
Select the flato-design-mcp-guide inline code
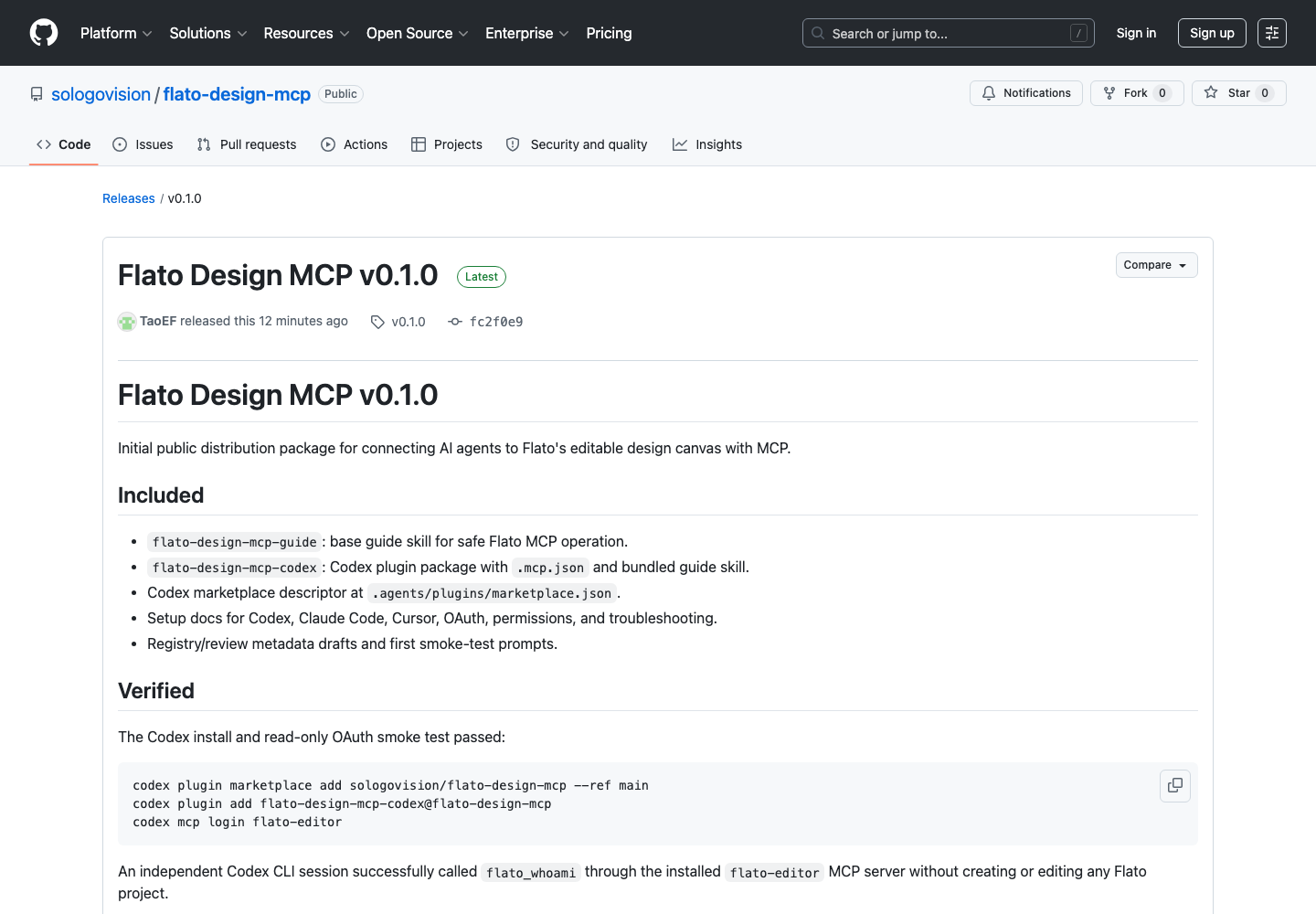(235, 542)
